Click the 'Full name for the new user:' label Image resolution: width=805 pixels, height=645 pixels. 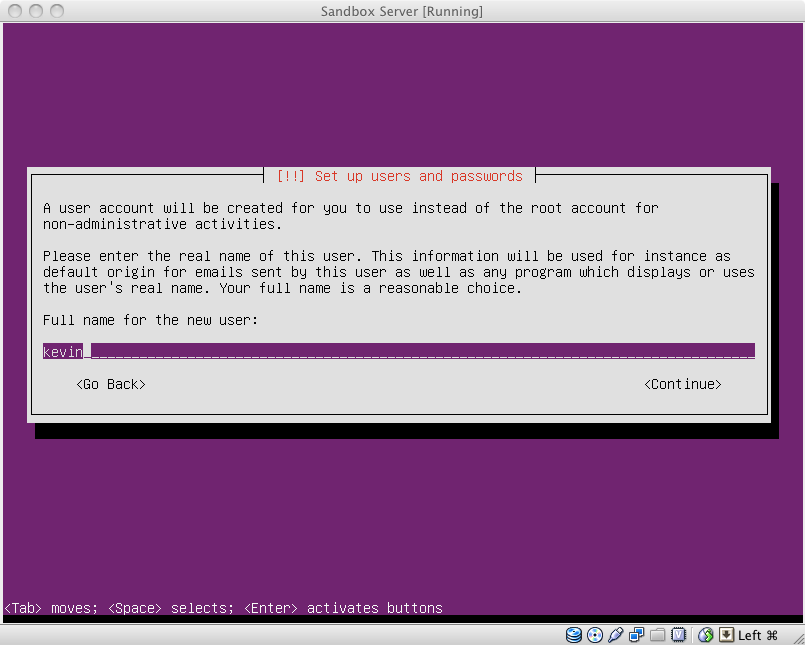[150, 320]
